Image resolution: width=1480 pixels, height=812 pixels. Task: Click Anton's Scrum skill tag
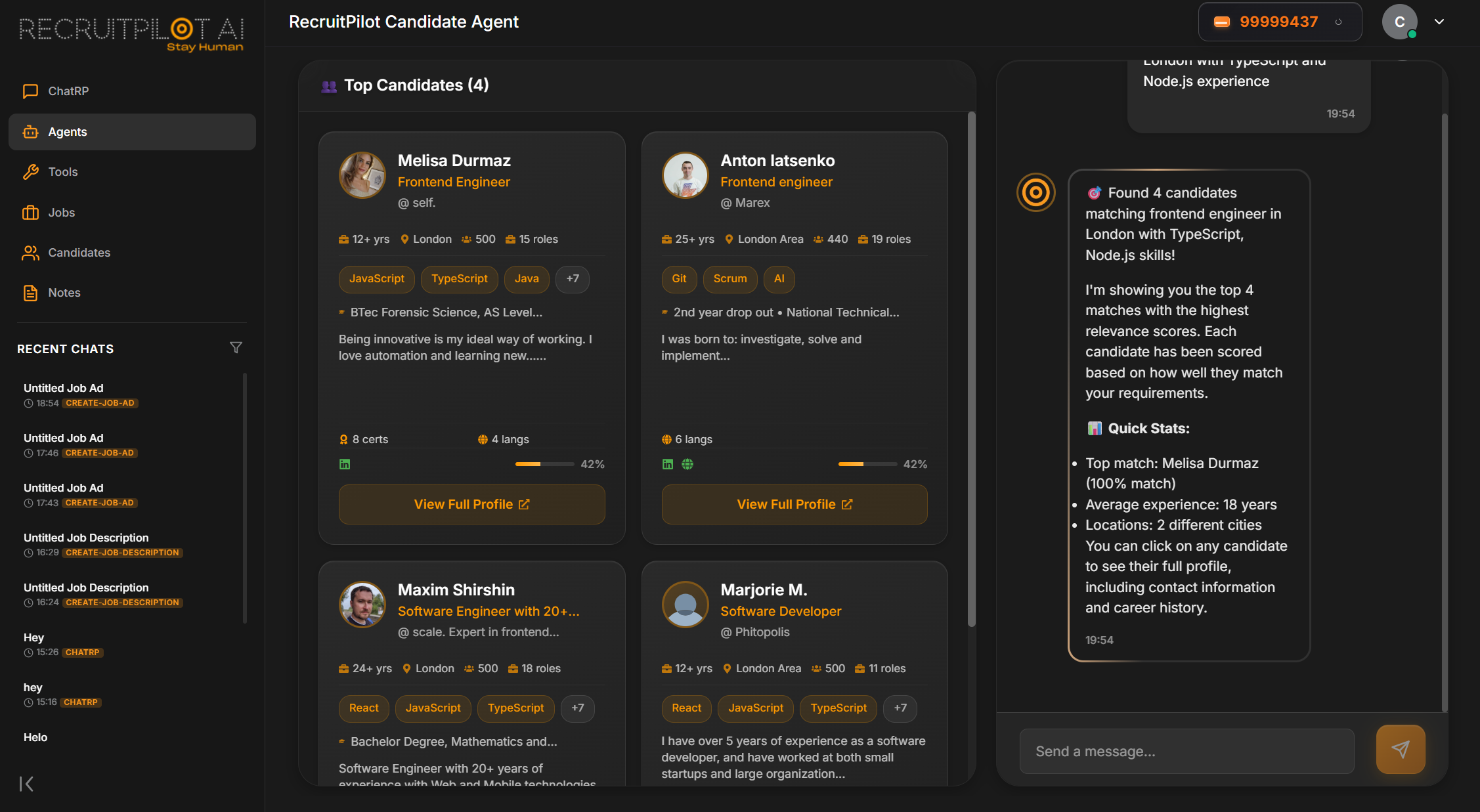(730, 279)
